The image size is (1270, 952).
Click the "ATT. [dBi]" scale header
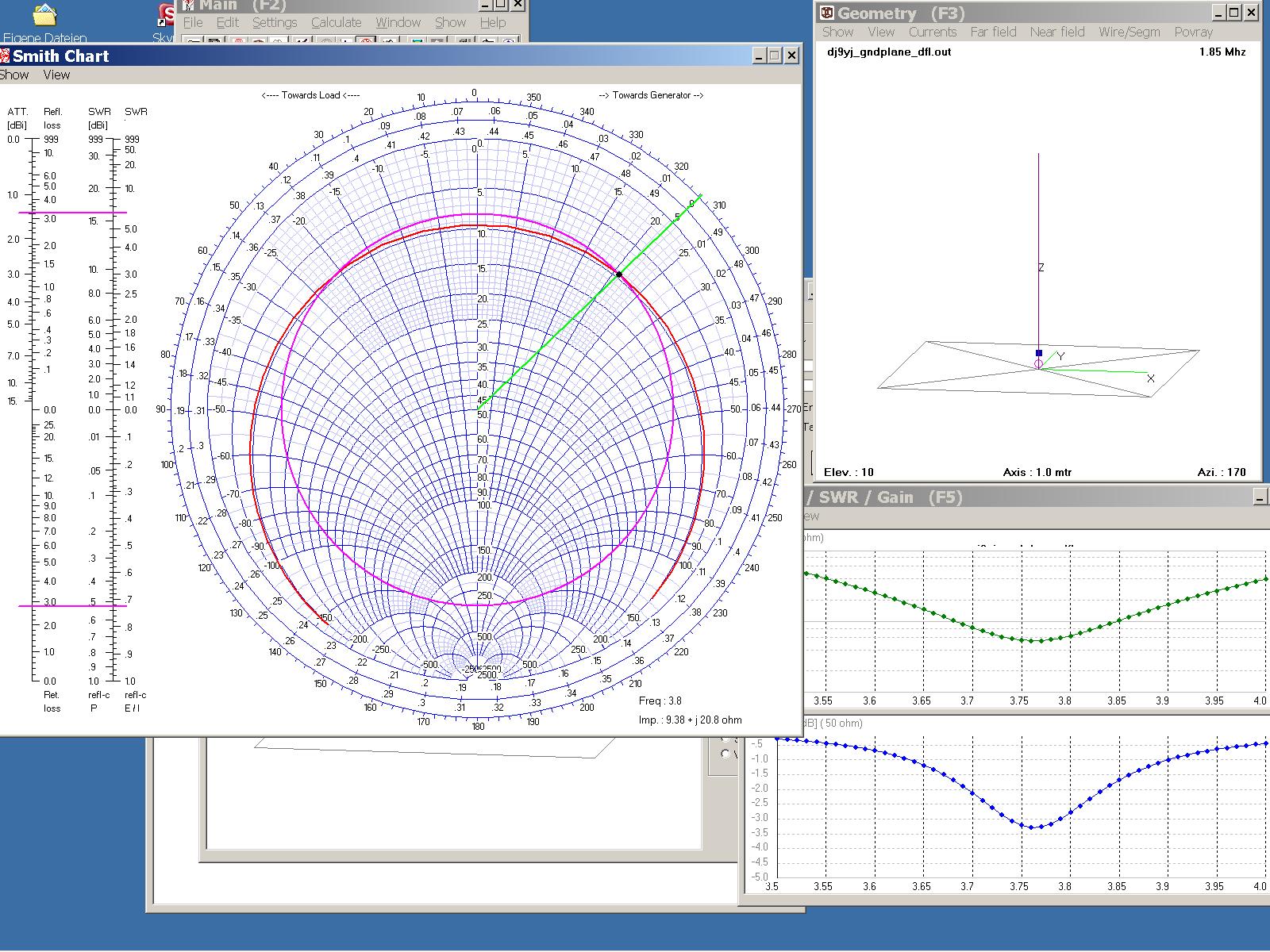coord(17,118)
